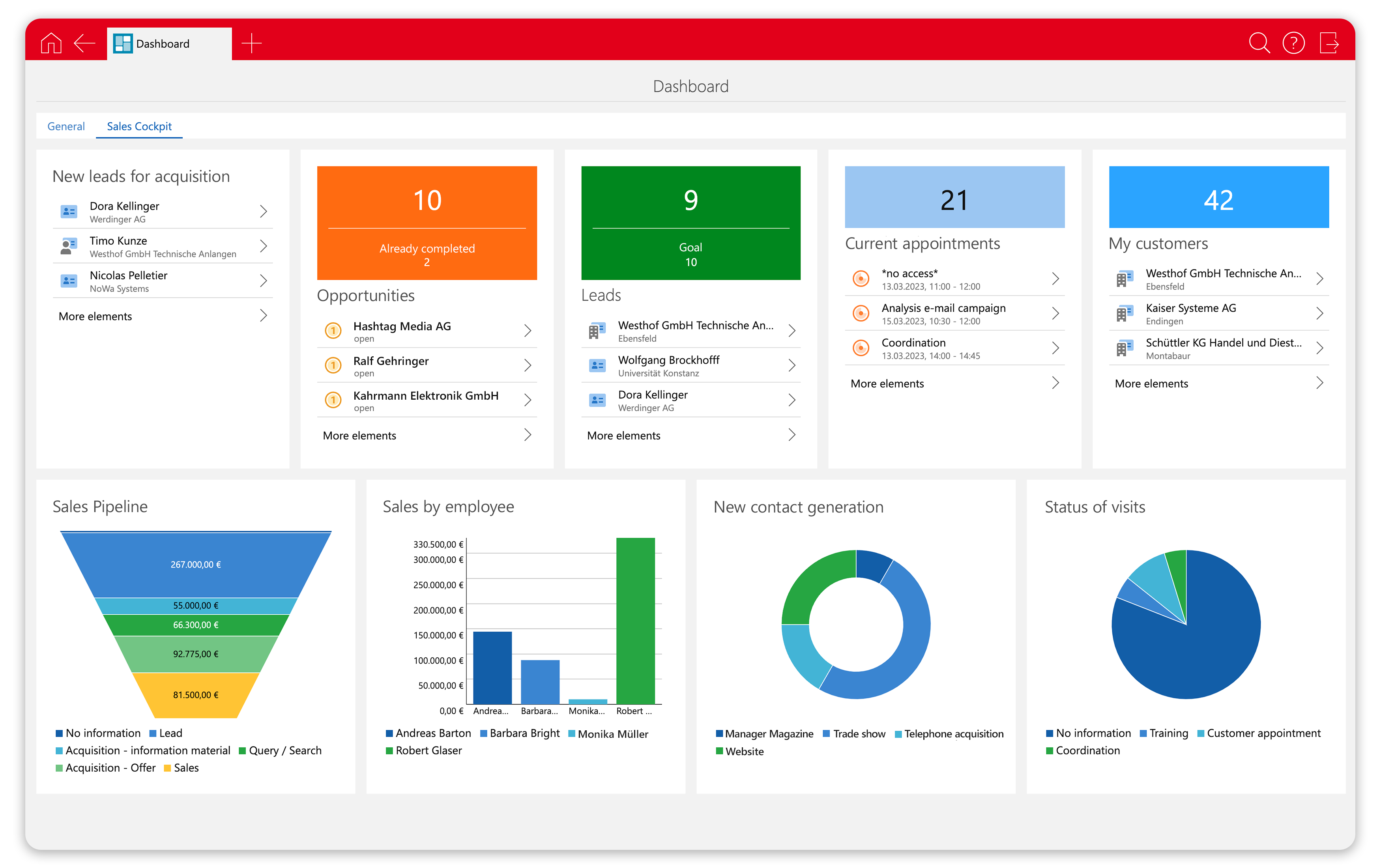This screenshot has width=1381, height=868.
Task: Select the Sales Cockpit tab
Action: 139,126
